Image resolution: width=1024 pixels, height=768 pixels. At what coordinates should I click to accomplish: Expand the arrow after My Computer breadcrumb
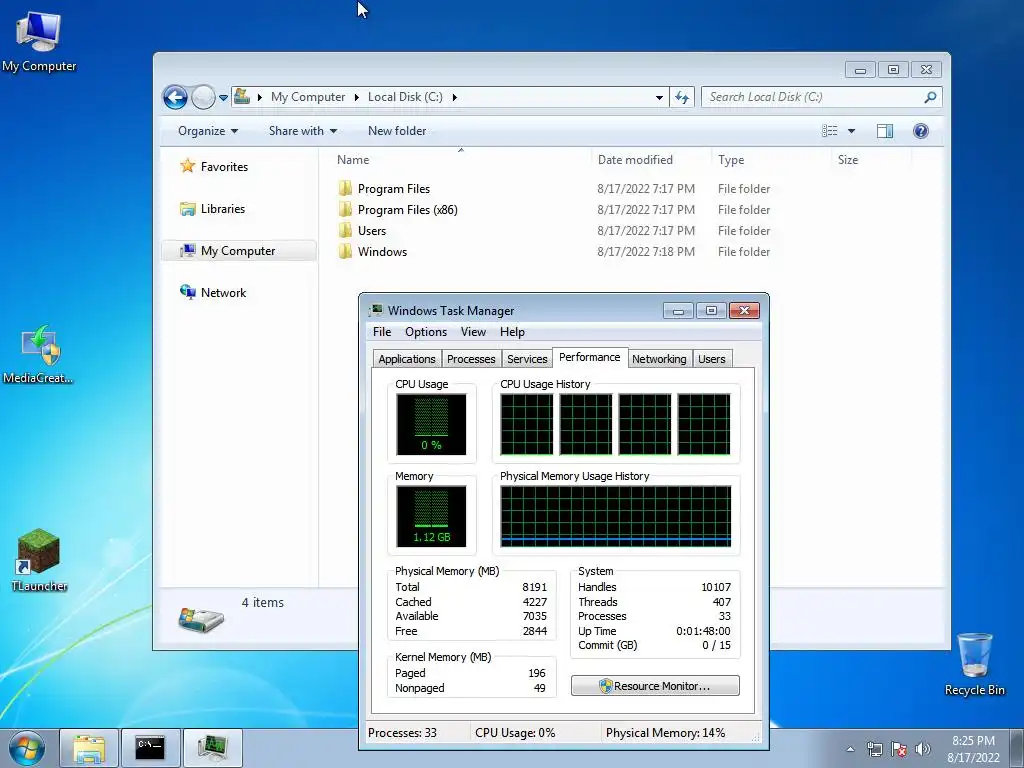pos(357,97)
